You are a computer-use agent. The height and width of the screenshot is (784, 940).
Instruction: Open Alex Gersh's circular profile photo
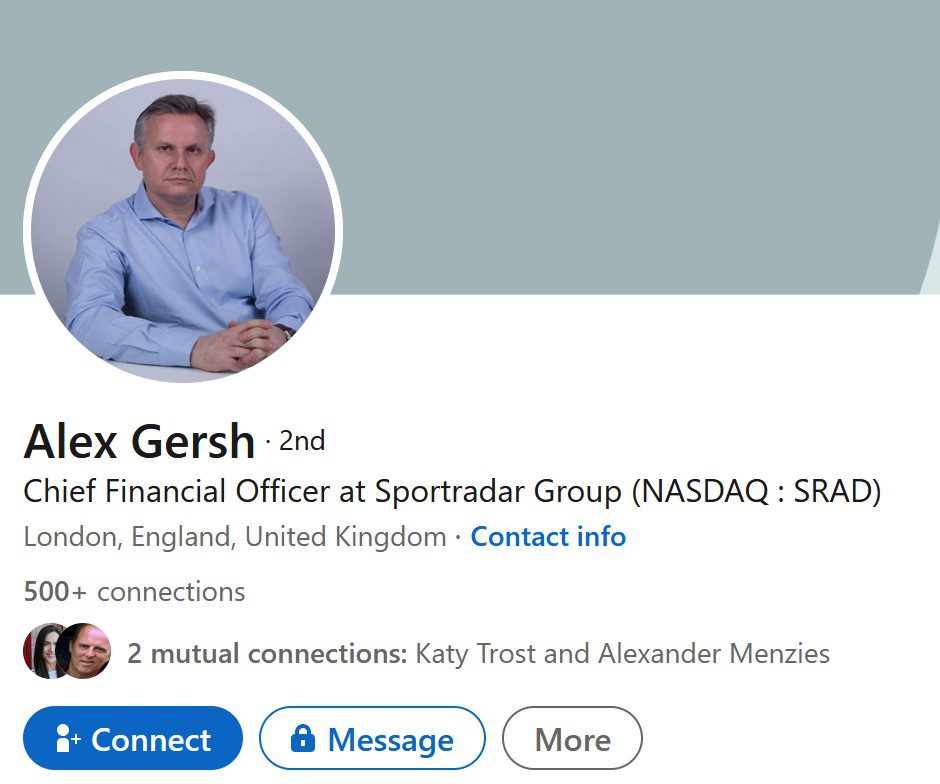pos(183,227)
